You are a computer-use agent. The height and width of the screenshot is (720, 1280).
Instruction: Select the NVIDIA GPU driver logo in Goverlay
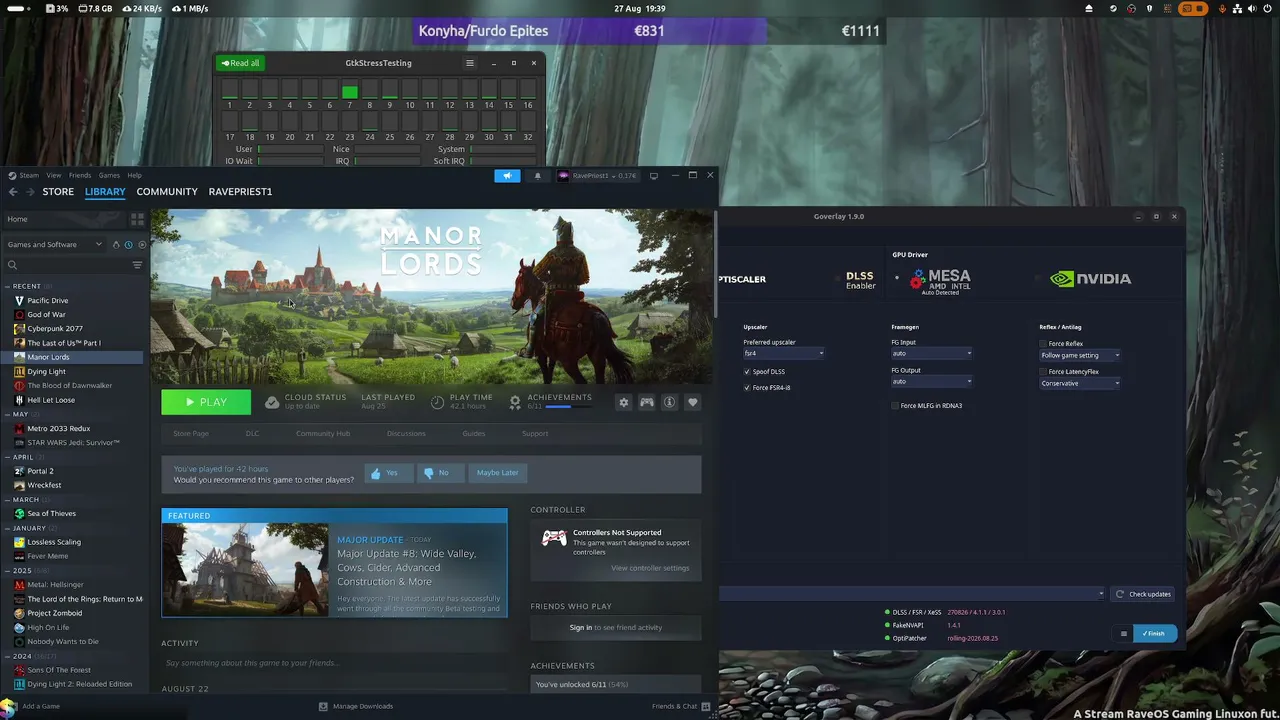pyautogui.click(x=1090, y=279)
